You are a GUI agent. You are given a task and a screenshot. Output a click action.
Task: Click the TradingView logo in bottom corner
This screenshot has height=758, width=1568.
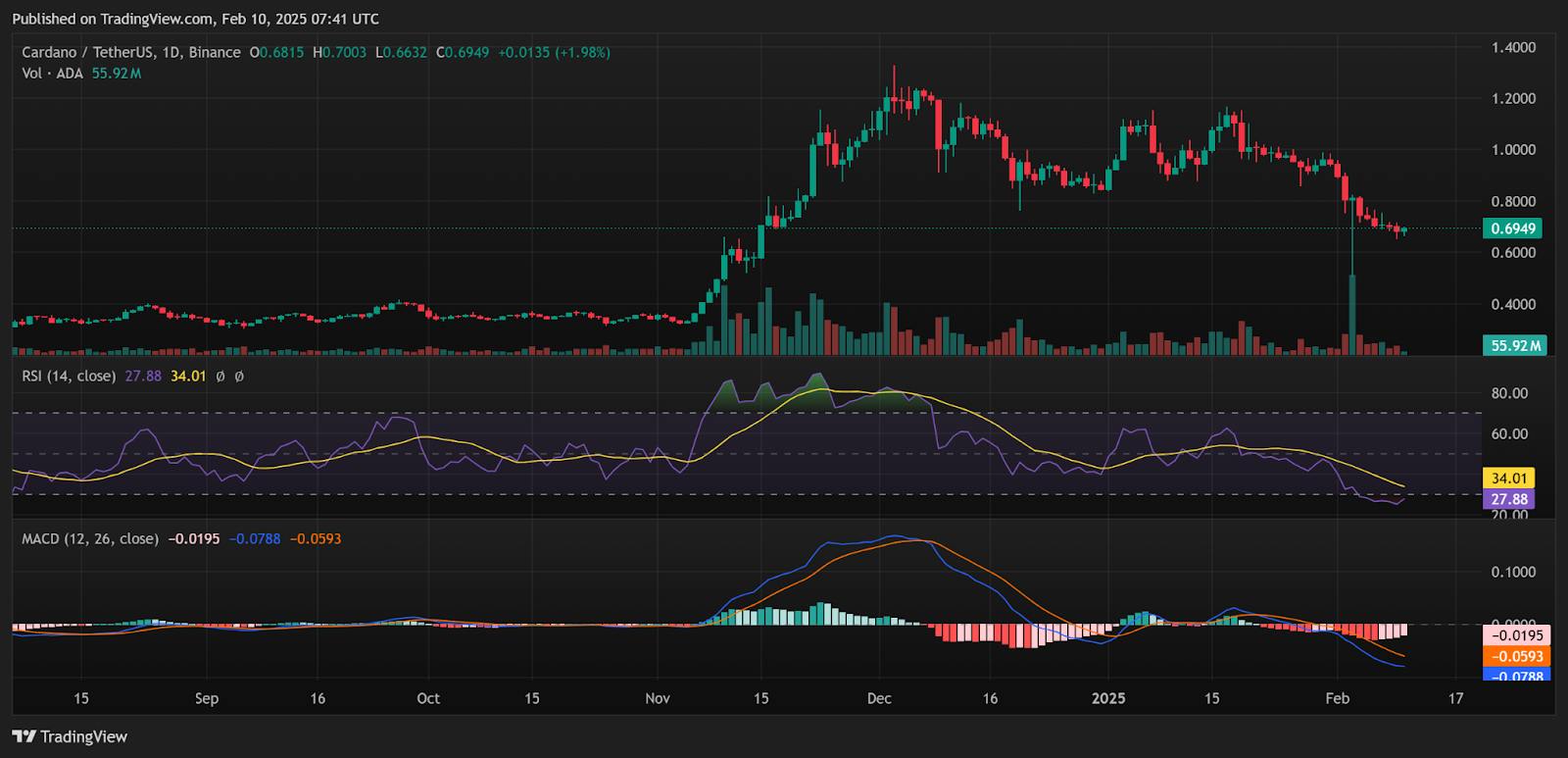(70, 736)
